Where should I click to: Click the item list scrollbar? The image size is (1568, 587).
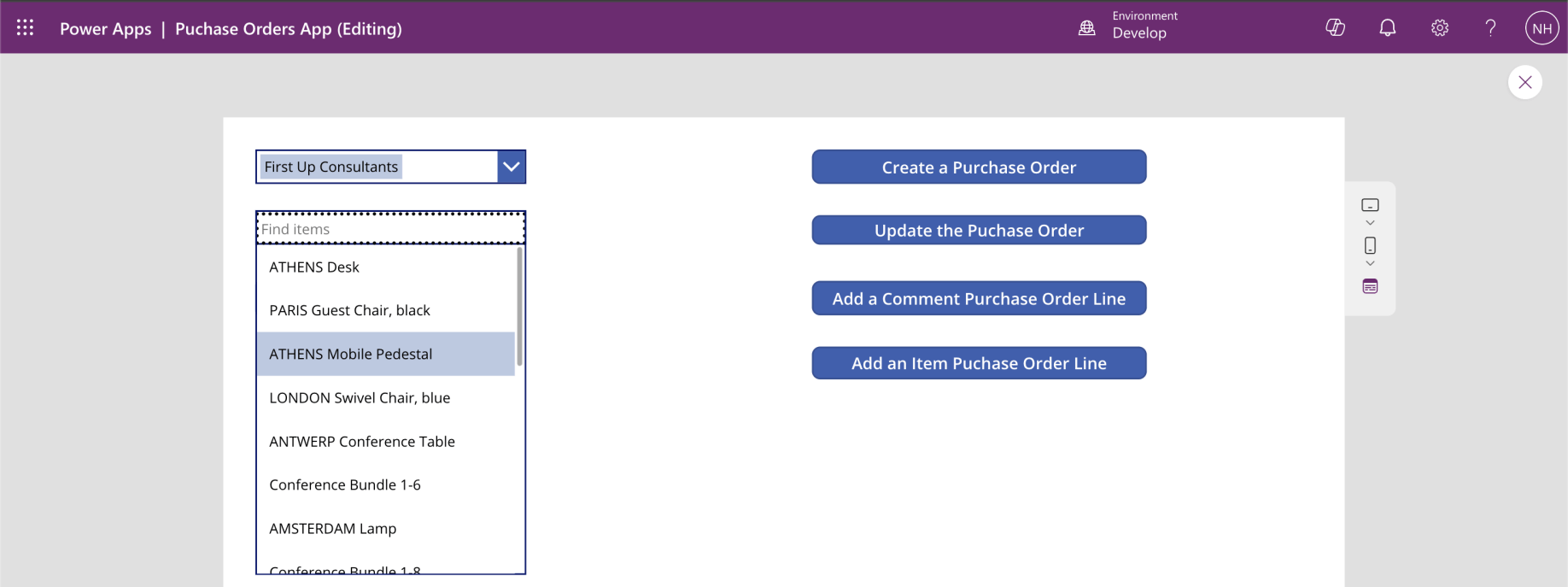click(x=519, y=306)
